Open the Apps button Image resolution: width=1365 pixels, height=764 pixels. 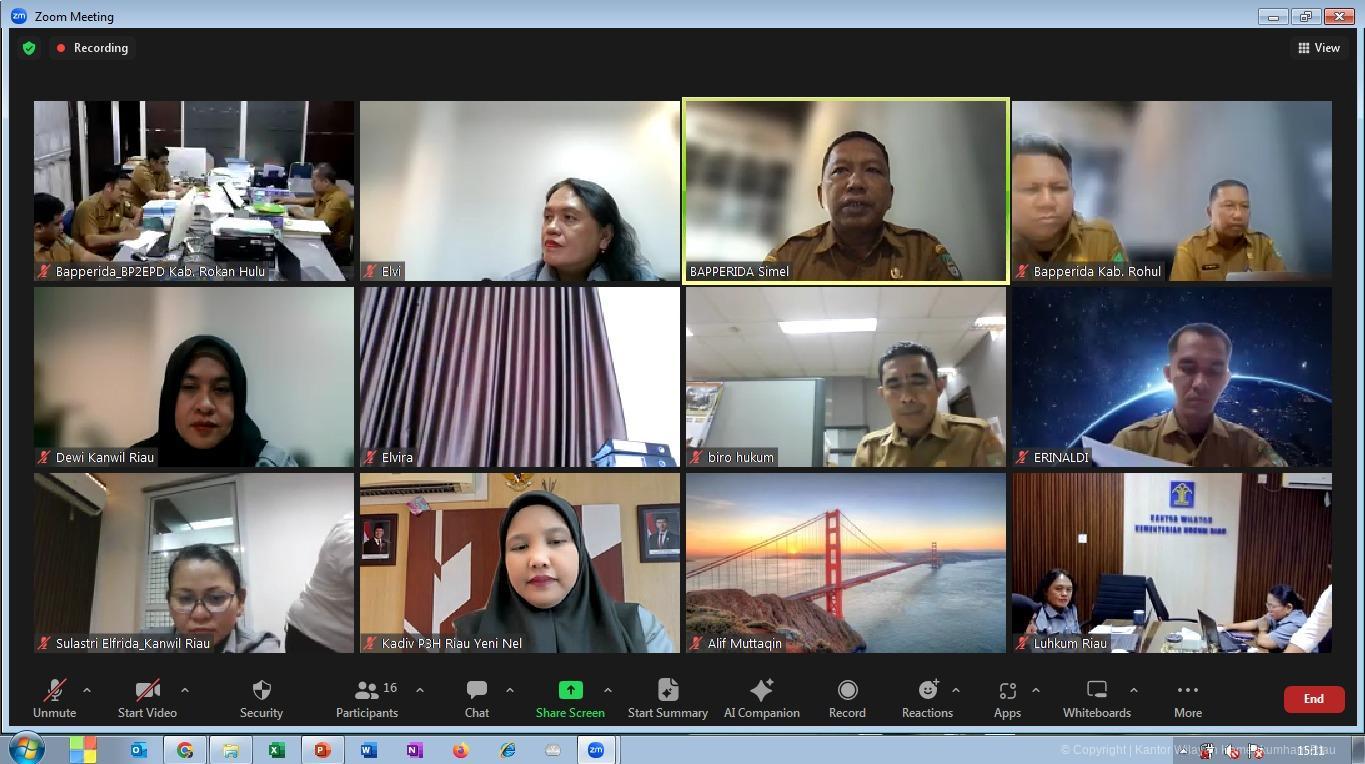pyautogui.click(x=1007, y=699)
